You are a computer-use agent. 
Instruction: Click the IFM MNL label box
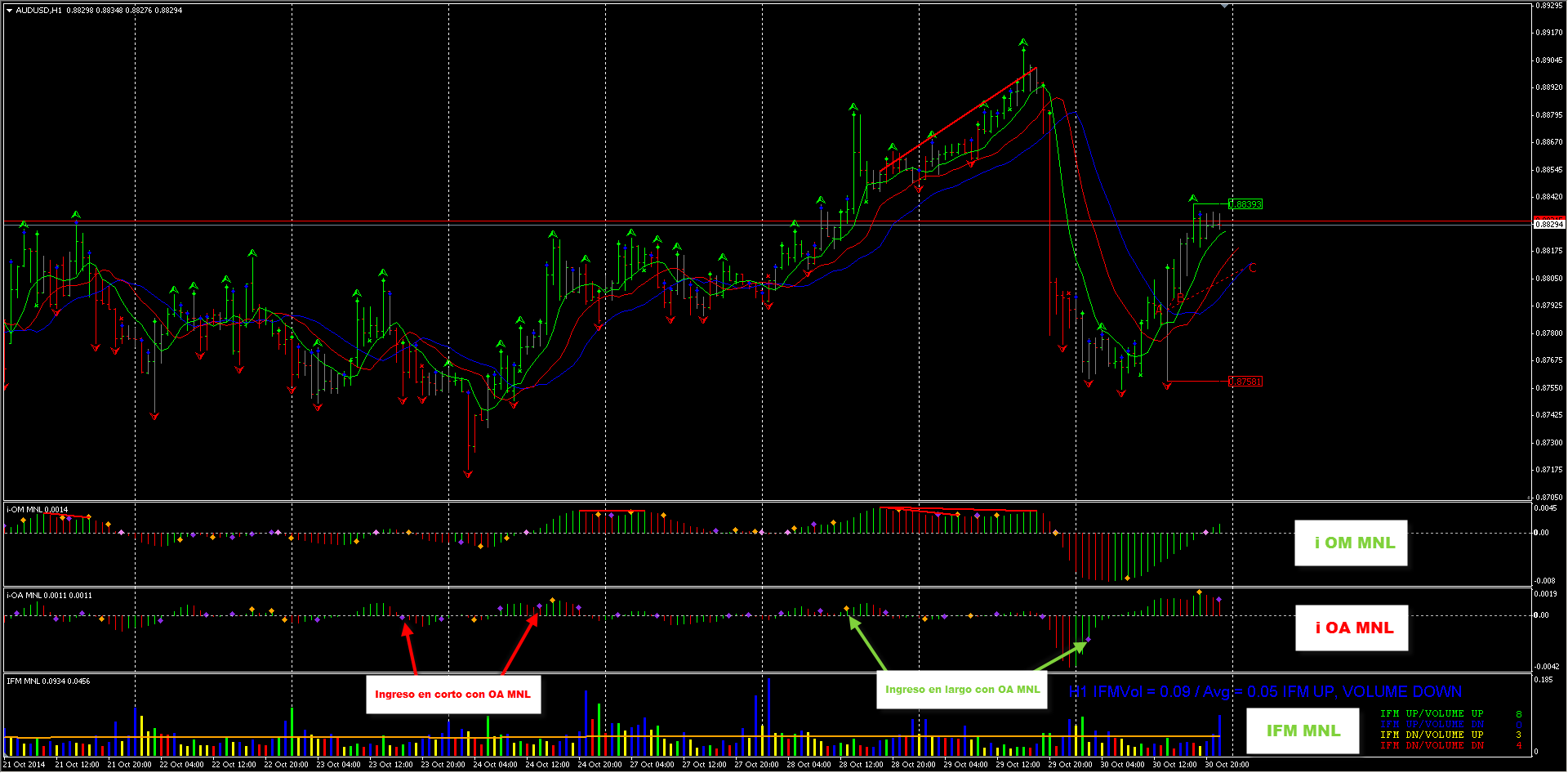(x=1303, y=731)
